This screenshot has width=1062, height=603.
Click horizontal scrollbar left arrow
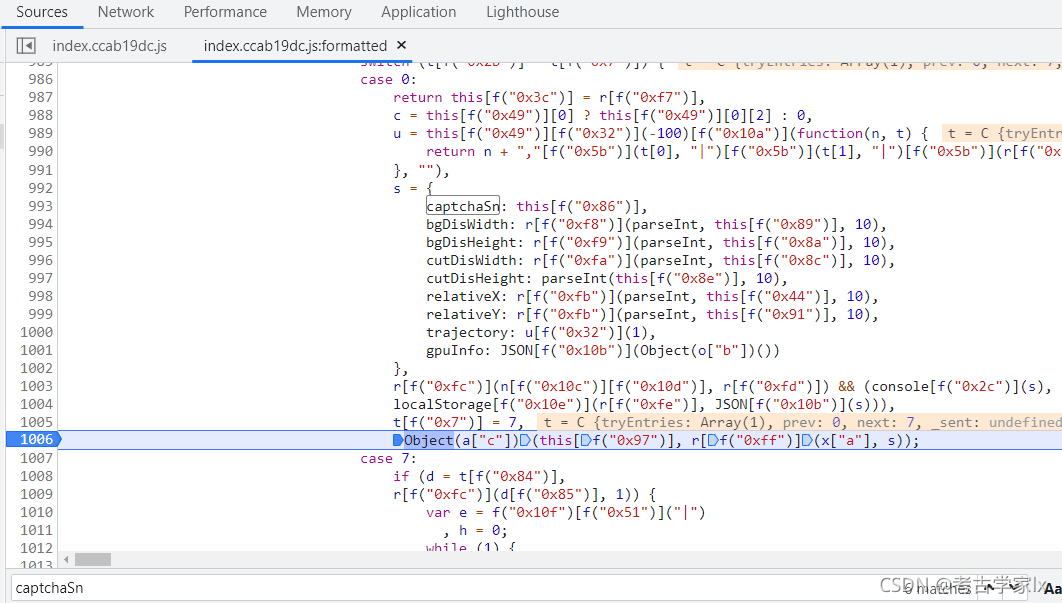pos(66,560)
